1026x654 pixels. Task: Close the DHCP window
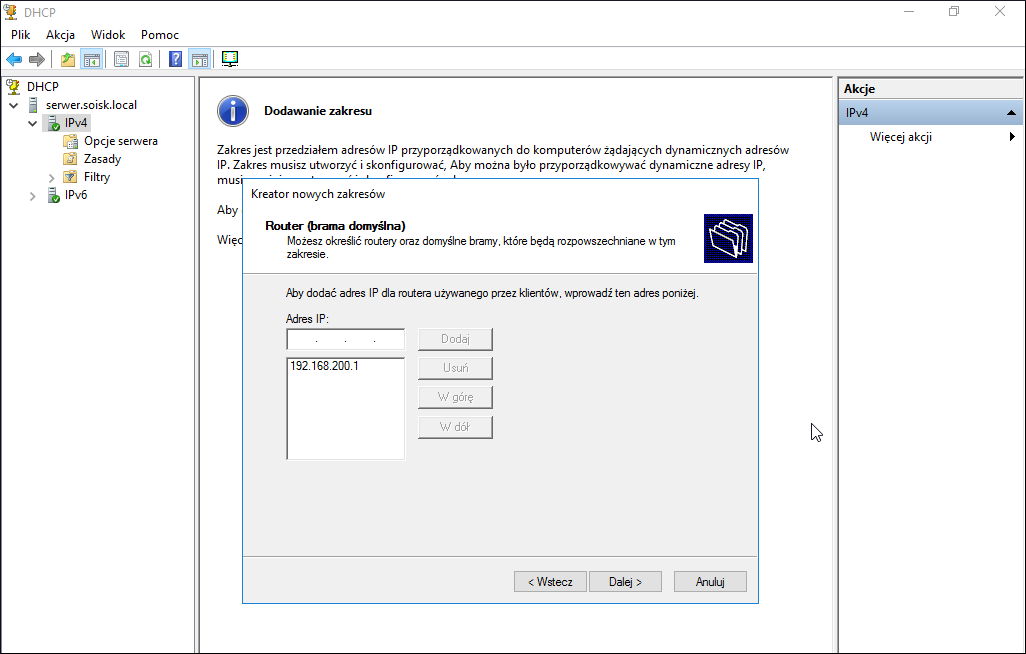[x=1000, y=11]
